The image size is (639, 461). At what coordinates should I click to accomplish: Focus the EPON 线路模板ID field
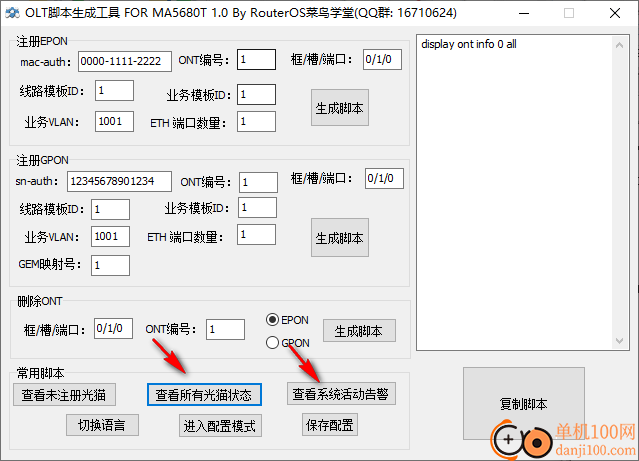115,90
